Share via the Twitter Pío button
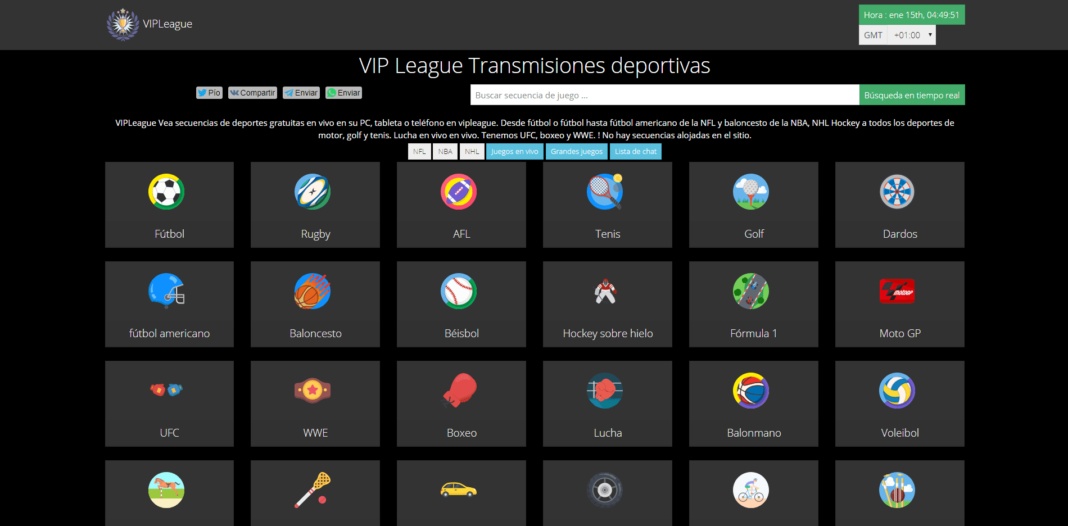This screenshot has height=526, width=1068. (209, 93)
